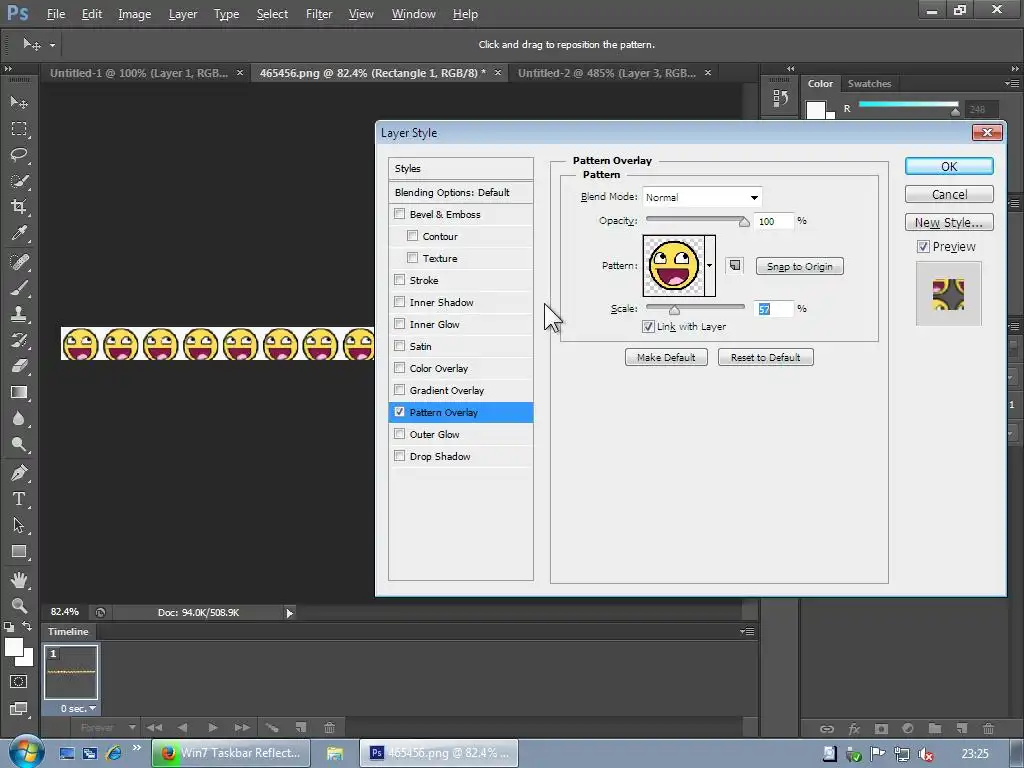Select the Lasso tool
This screenshot has width=1024, height=768.
click(x=19, y=155)
